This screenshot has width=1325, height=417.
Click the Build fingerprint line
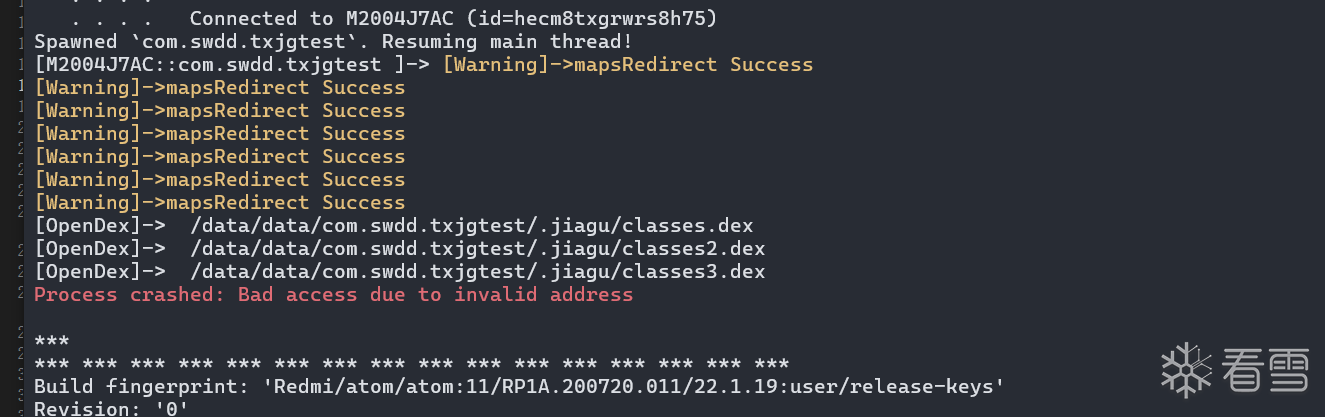(519, 386)
